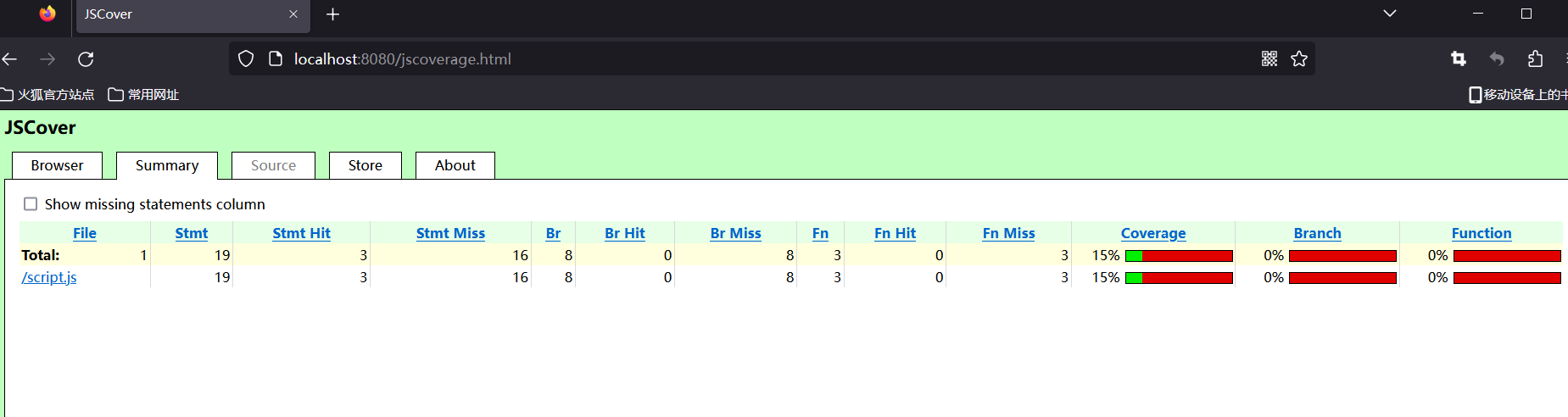Viewport: 1568px width, 417px height.
Task: Go back one page
Action: pyautogui.click(x=10, y=59)
